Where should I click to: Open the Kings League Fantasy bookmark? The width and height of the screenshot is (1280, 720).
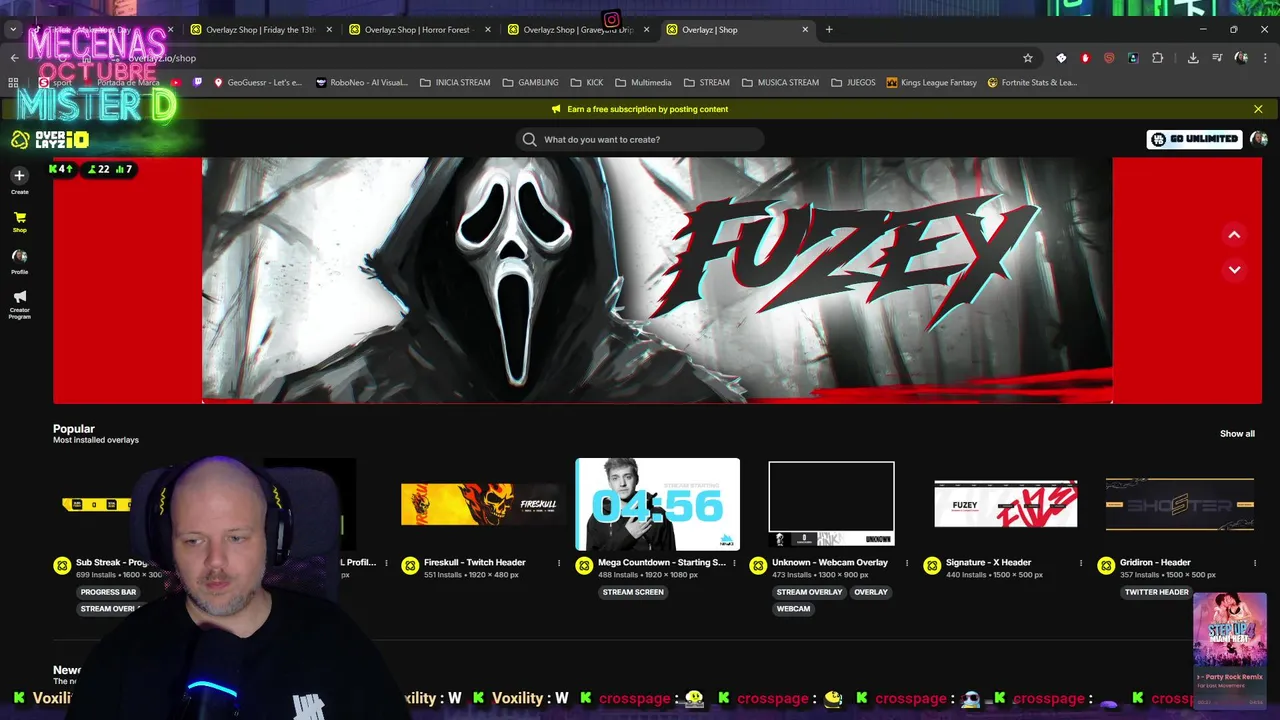click(932, 82)
